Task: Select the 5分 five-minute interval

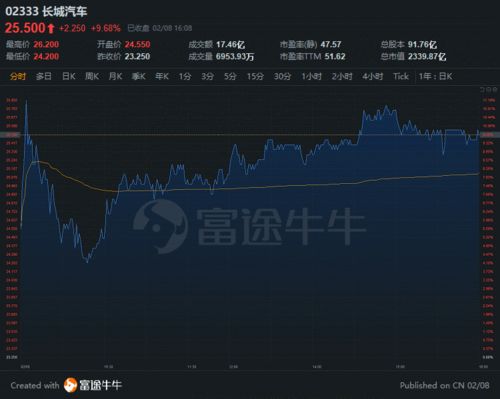Action: (230, 76)
